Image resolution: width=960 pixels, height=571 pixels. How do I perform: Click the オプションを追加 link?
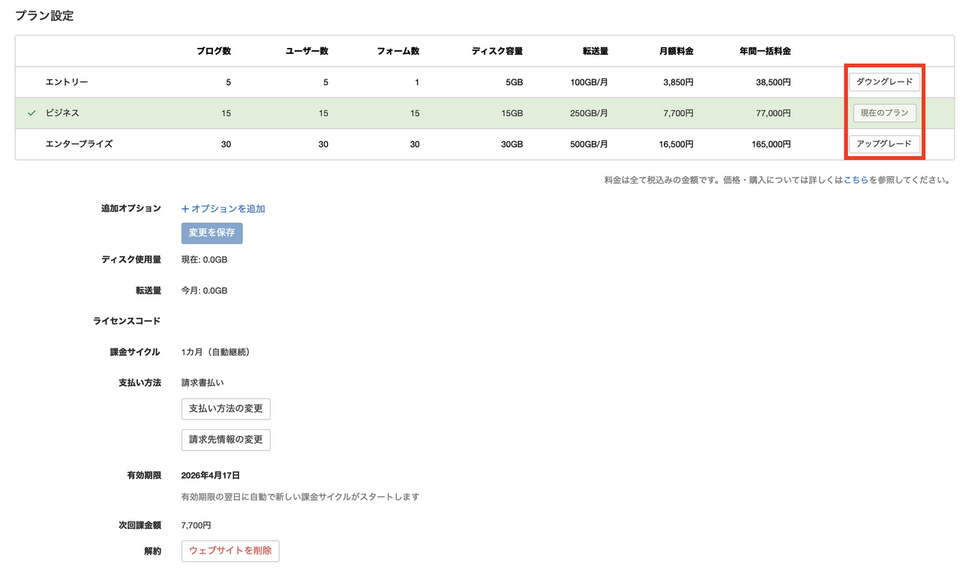point(223,209)
